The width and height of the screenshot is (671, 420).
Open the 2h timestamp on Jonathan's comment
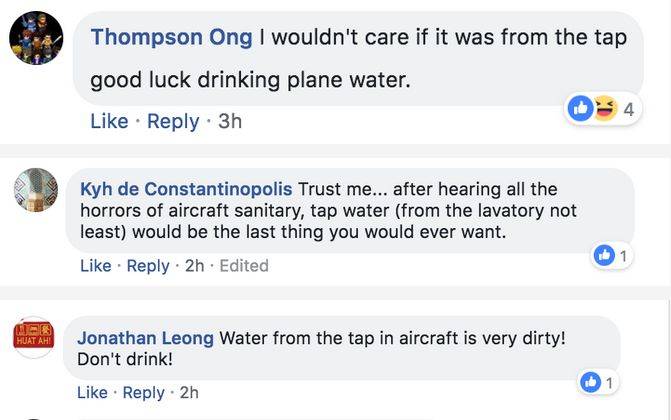click(x=189, y=392)
